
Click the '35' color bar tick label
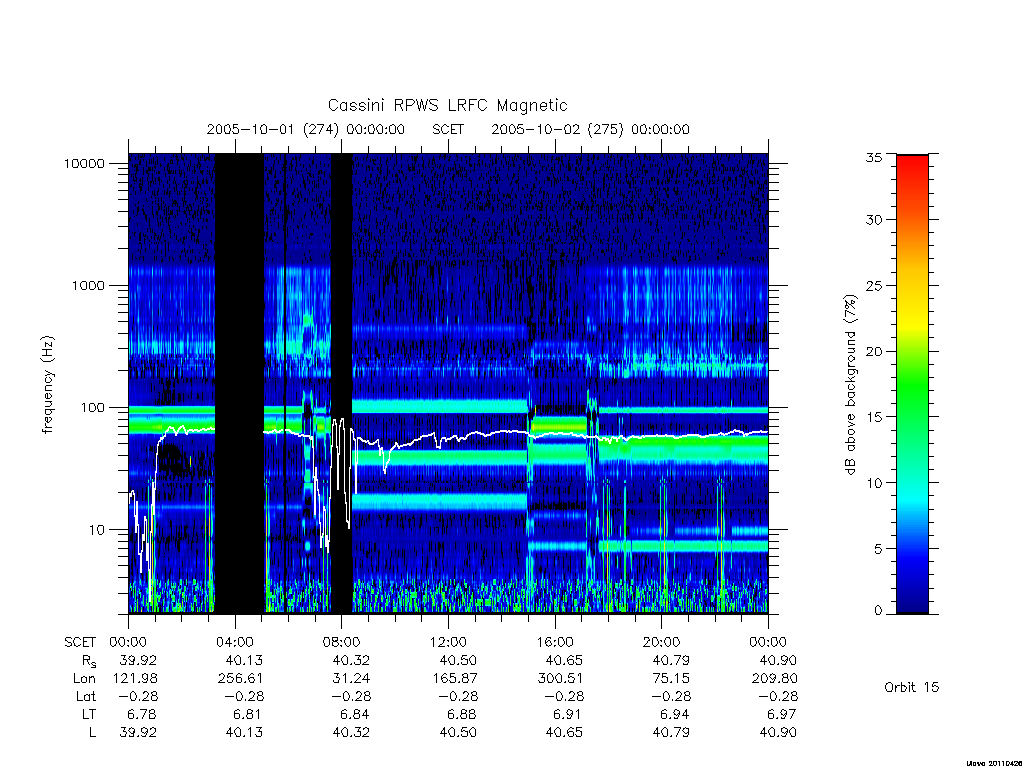873,157
